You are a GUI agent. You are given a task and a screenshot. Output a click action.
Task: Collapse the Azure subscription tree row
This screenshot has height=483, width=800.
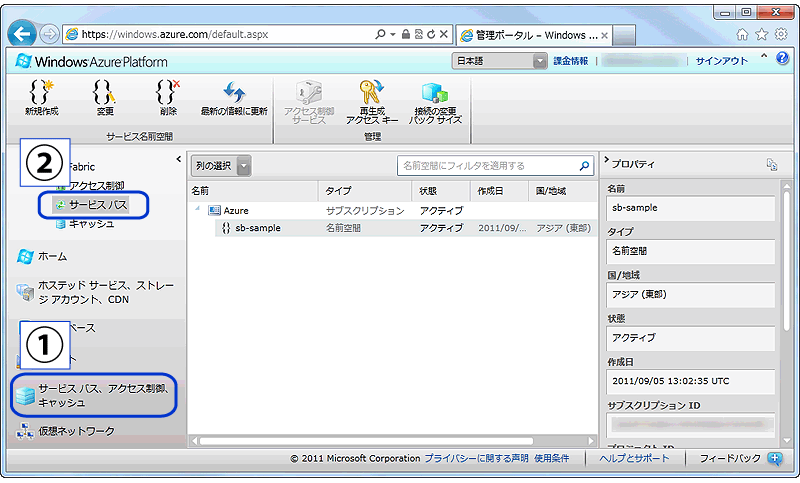(x=197, y=209)
